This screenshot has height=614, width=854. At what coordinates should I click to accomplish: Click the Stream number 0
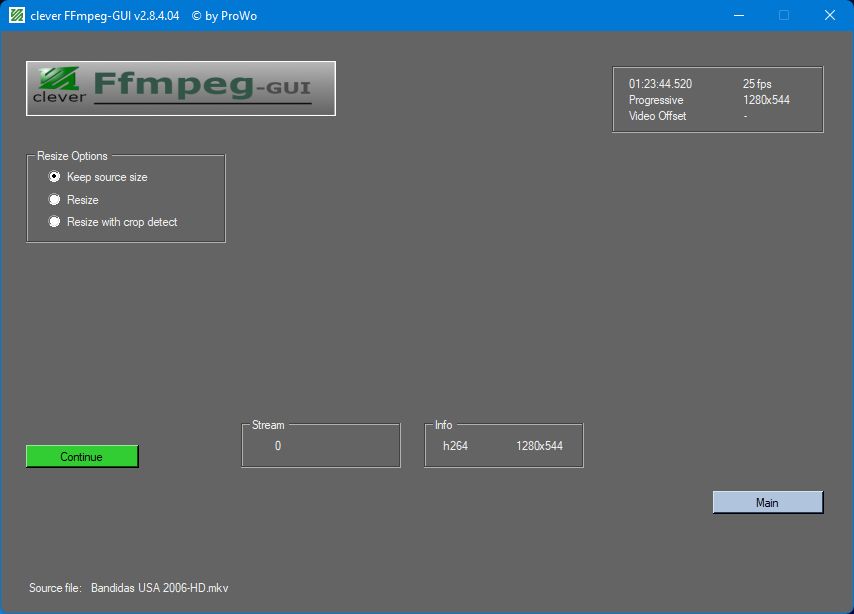click(278, 446)
